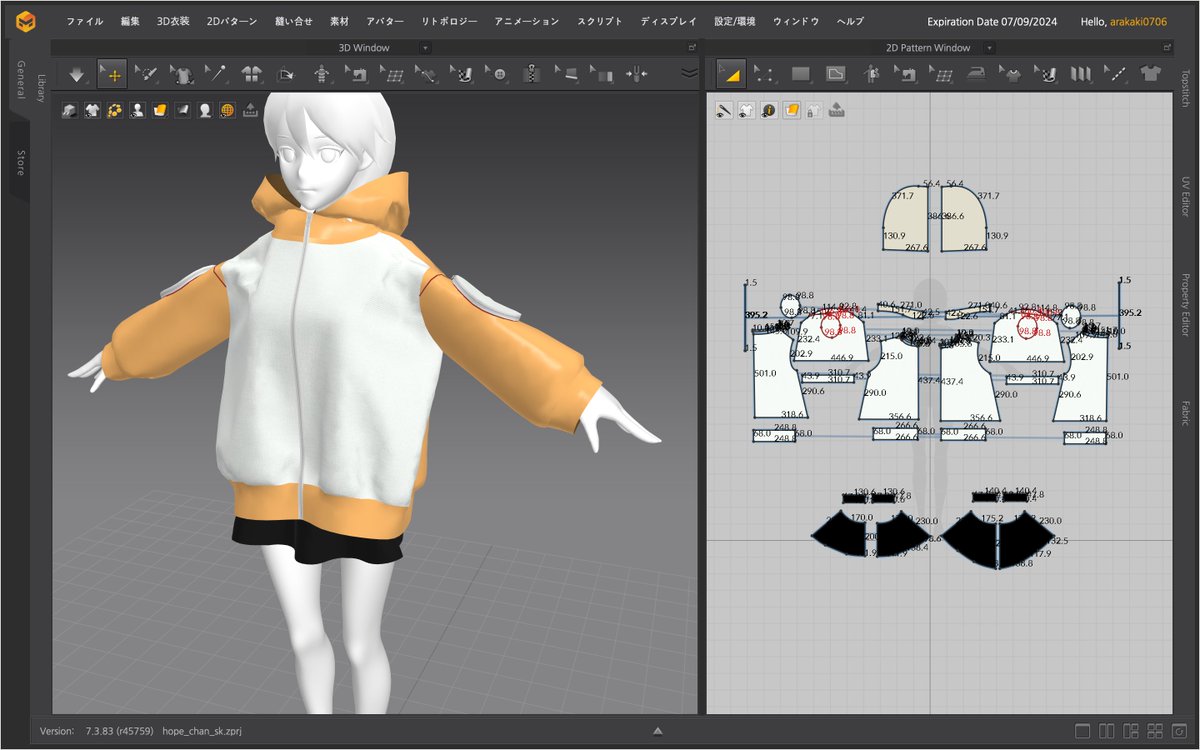
Task: Click the avatar figure tool in 3D toolbar
Action: pyautogui.click(x=321, y=73)
